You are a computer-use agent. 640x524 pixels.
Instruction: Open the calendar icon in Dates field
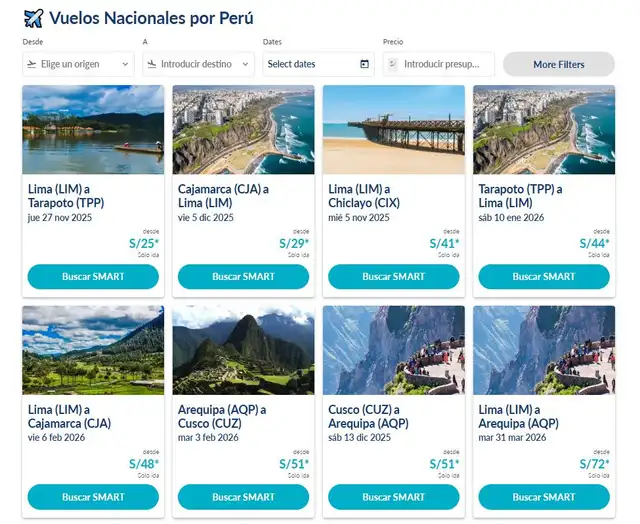364,64
